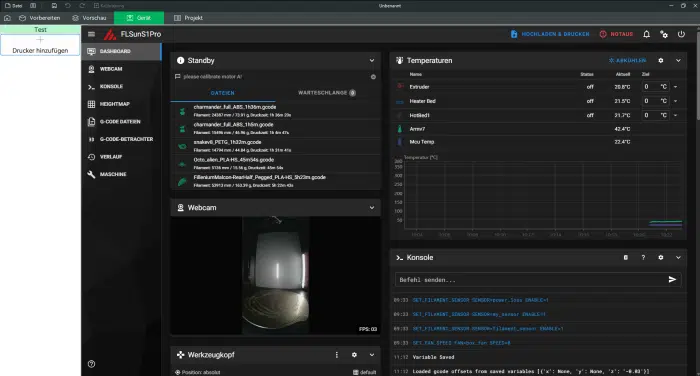The width and height of the screenshot is (700, 376).
Task: Click Heater Bed target temperature field
Action: click(655, 101)
